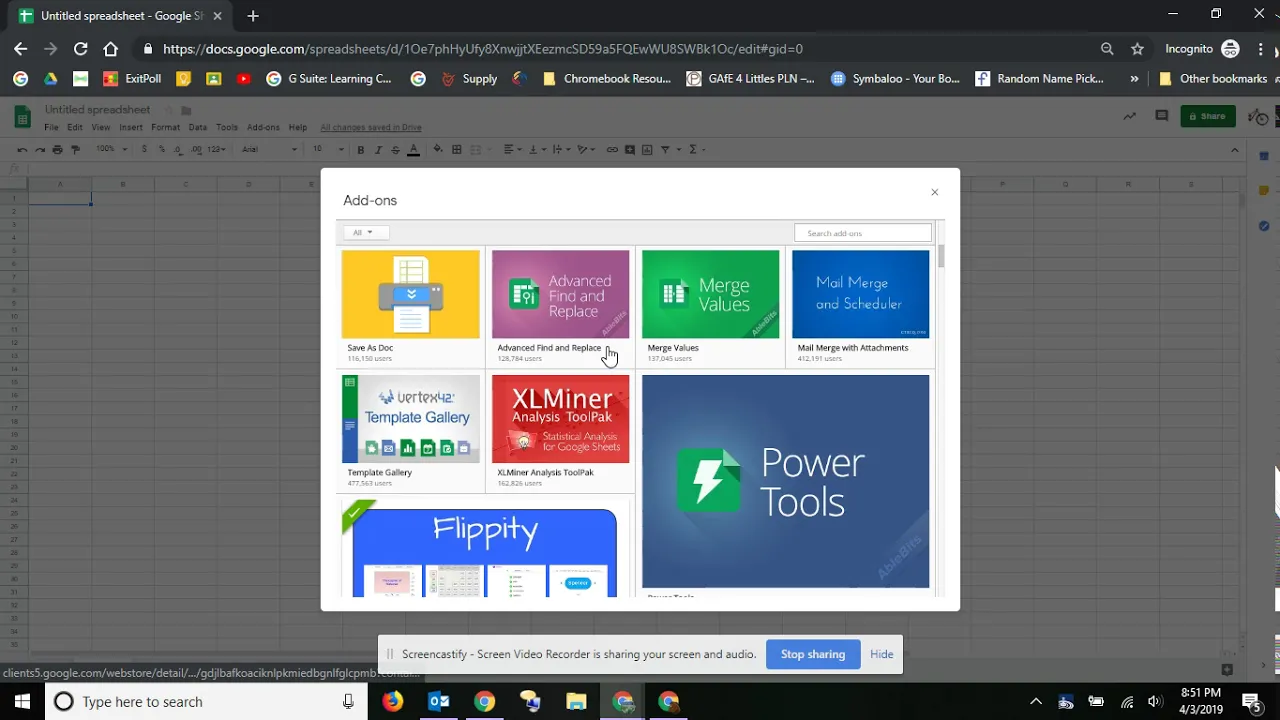Expand the All category filter dropdown
Viewport: 1280px width, 720px height.
point(365,233)
